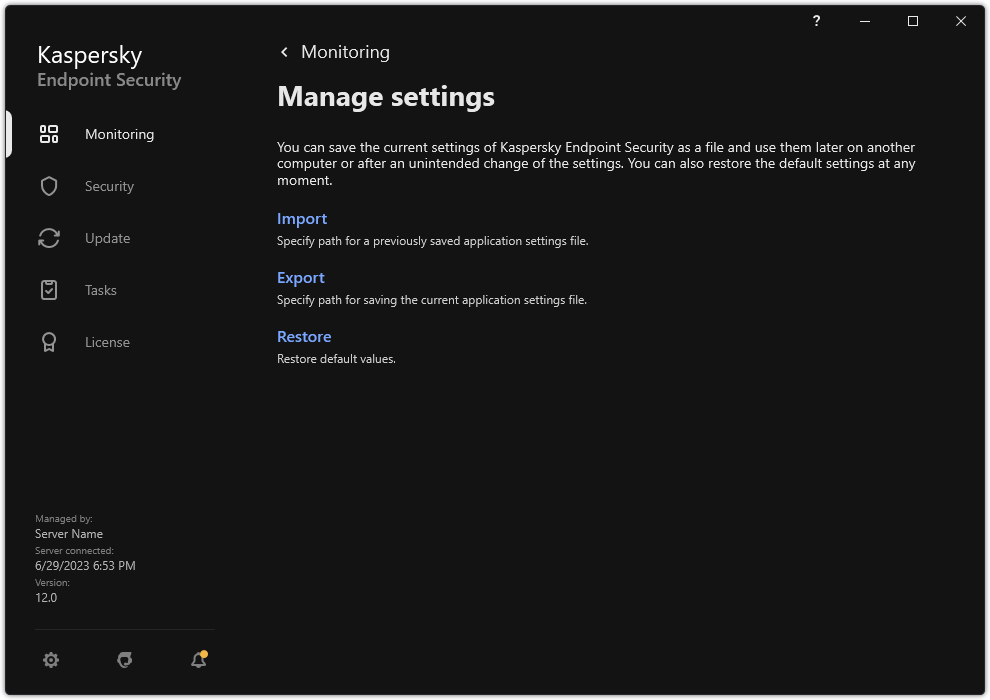View the License section
990x700 pixels.
tap(107, 342)
